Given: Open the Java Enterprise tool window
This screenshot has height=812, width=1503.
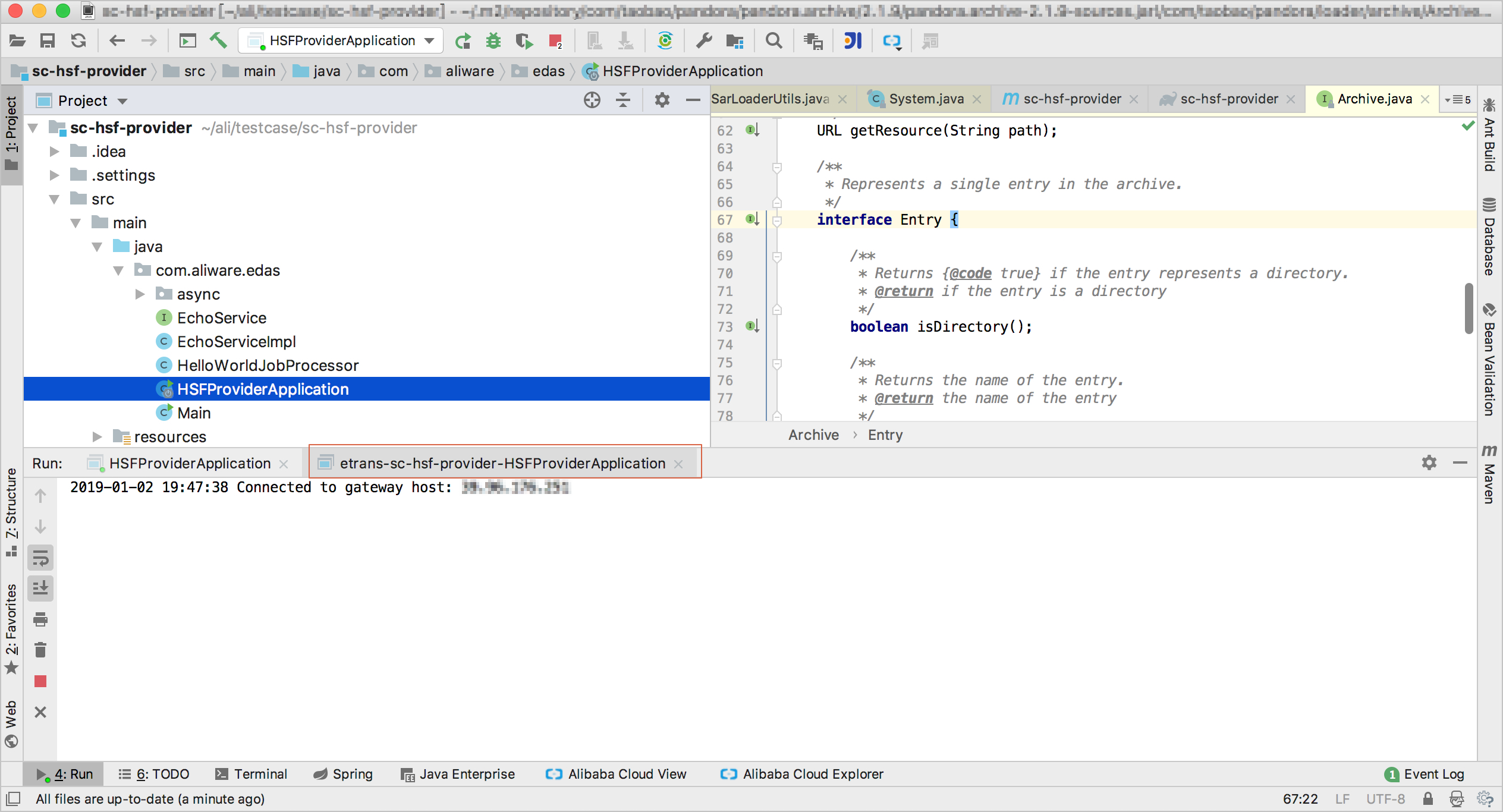Looking at the screenshot, I should click(458, 774).
